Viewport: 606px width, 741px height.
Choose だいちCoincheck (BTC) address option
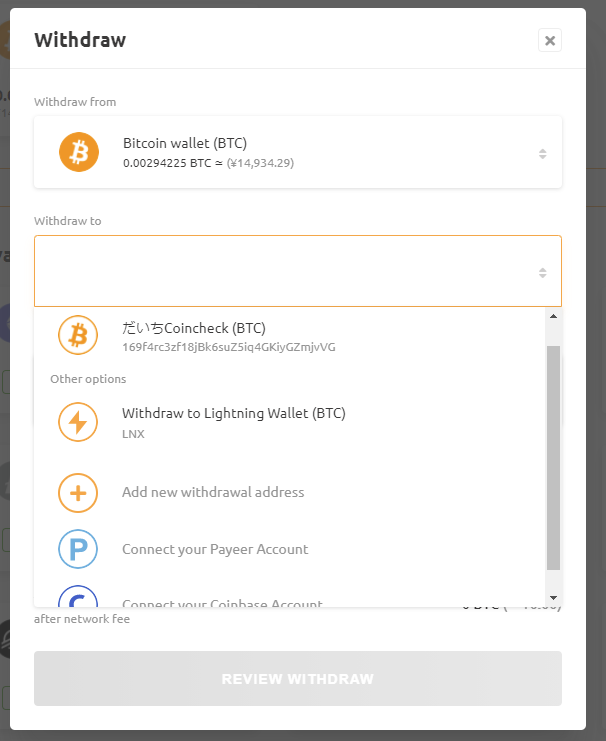(x=194, y=328)
